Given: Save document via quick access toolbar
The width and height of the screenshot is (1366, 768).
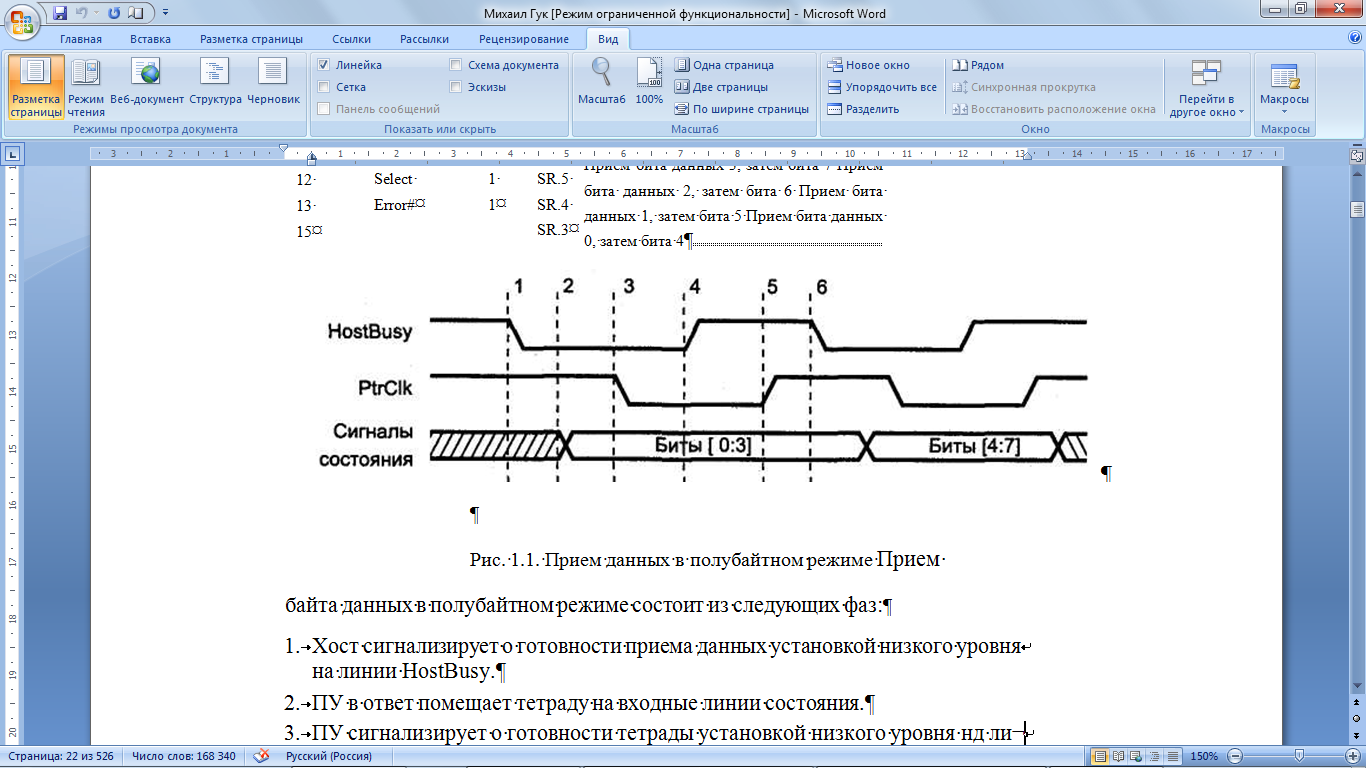Looking at the screenshot, I should click(x=60, y=13).
